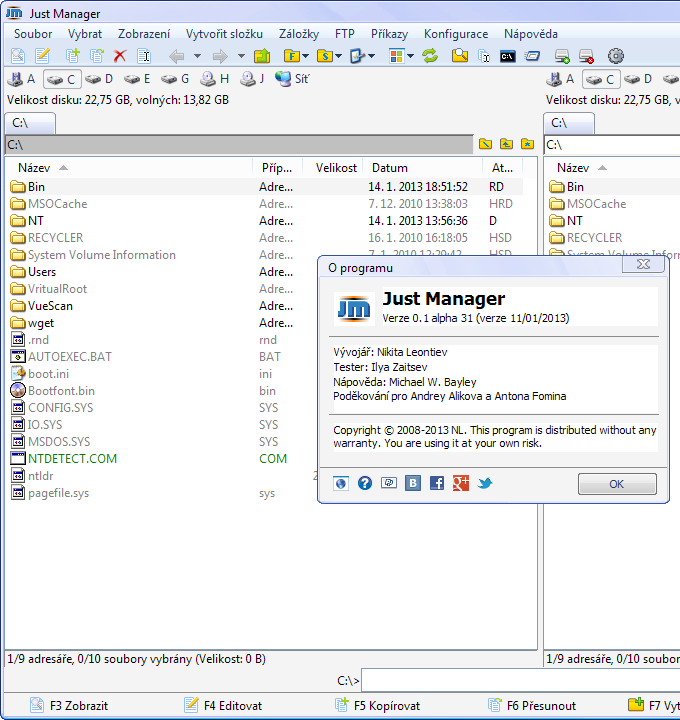Switch left panel to CD drive H
This screenshot has width=680, height=720.
click(214, 79)
